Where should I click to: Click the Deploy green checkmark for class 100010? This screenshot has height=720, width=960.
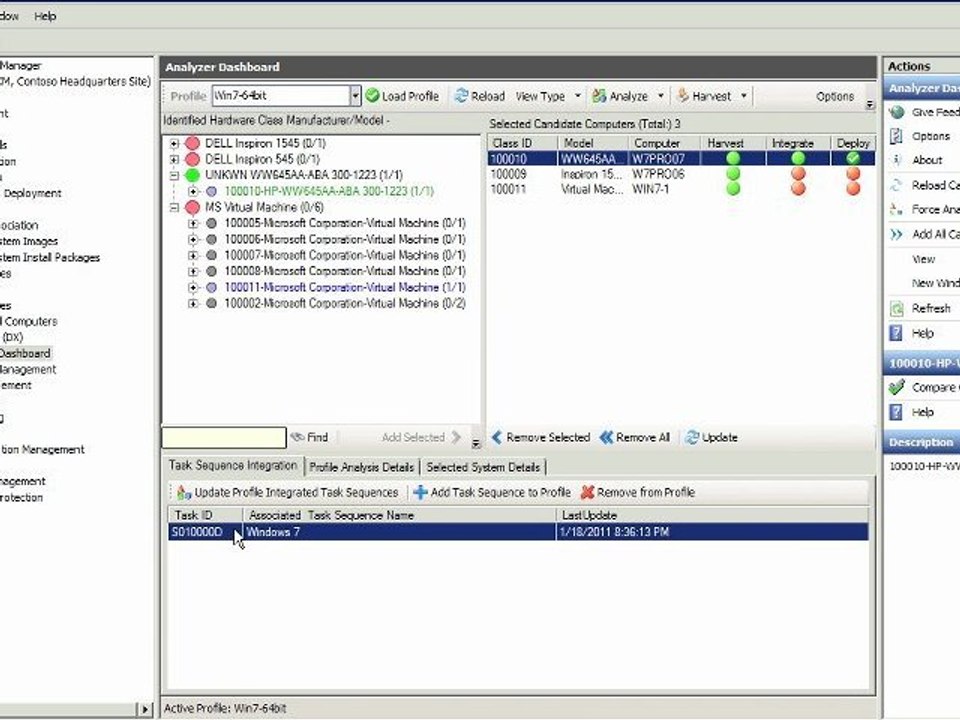(853, 159)
